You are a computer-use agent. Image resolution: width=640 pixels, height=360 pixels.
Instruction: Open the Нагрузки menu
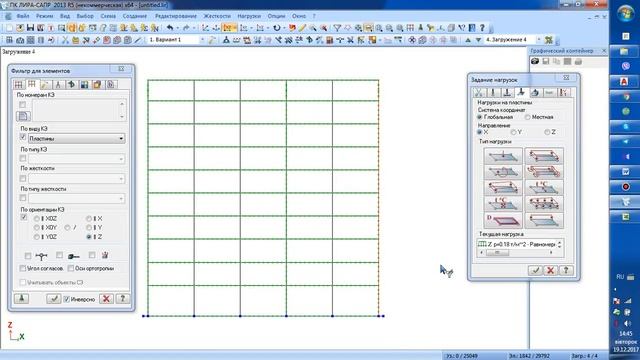point(249,16)
